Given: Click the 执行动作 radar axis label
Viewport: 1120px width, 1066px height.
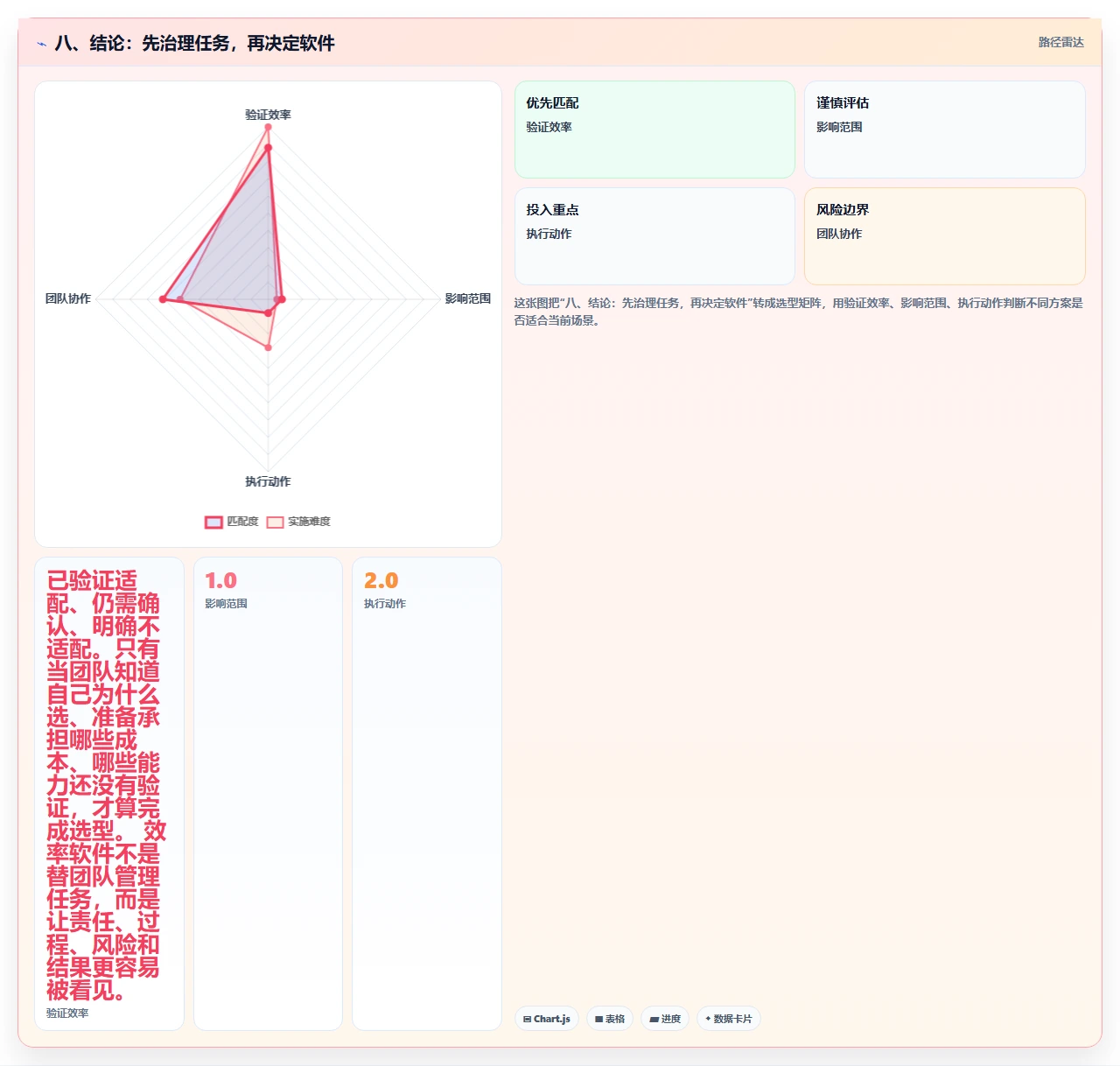Looking at the screenshot, I should tap(268, 481).
